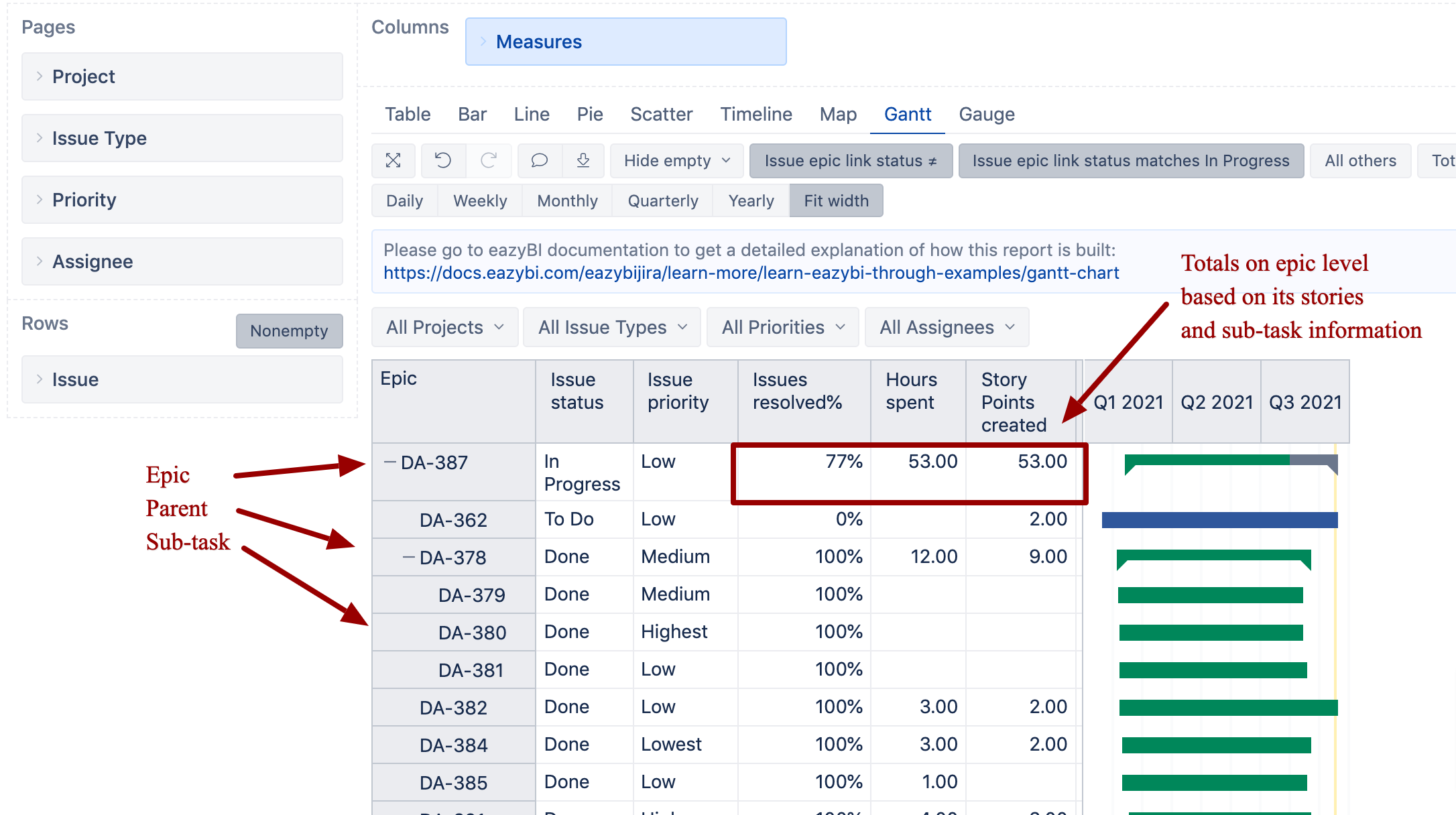
Task: Select Fit width for the Gantt timeline
Action: (x=836, y=200)
